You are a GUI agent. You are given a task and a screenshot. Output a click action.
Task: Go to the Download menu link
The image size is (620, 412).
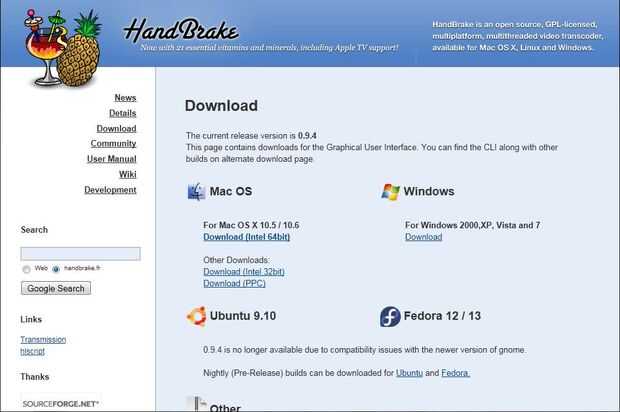point(116,129)
